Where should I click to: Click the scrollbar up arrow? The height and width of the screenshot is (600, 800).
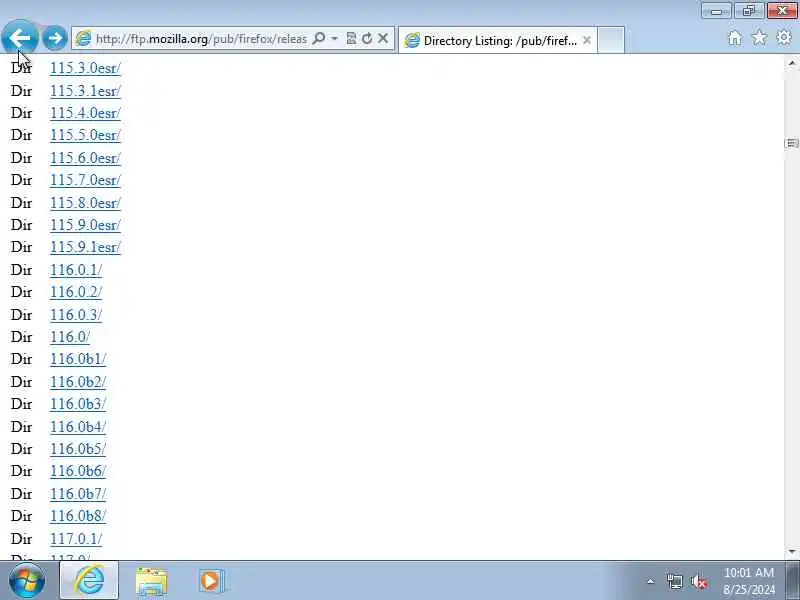click(x=792, y=63)
